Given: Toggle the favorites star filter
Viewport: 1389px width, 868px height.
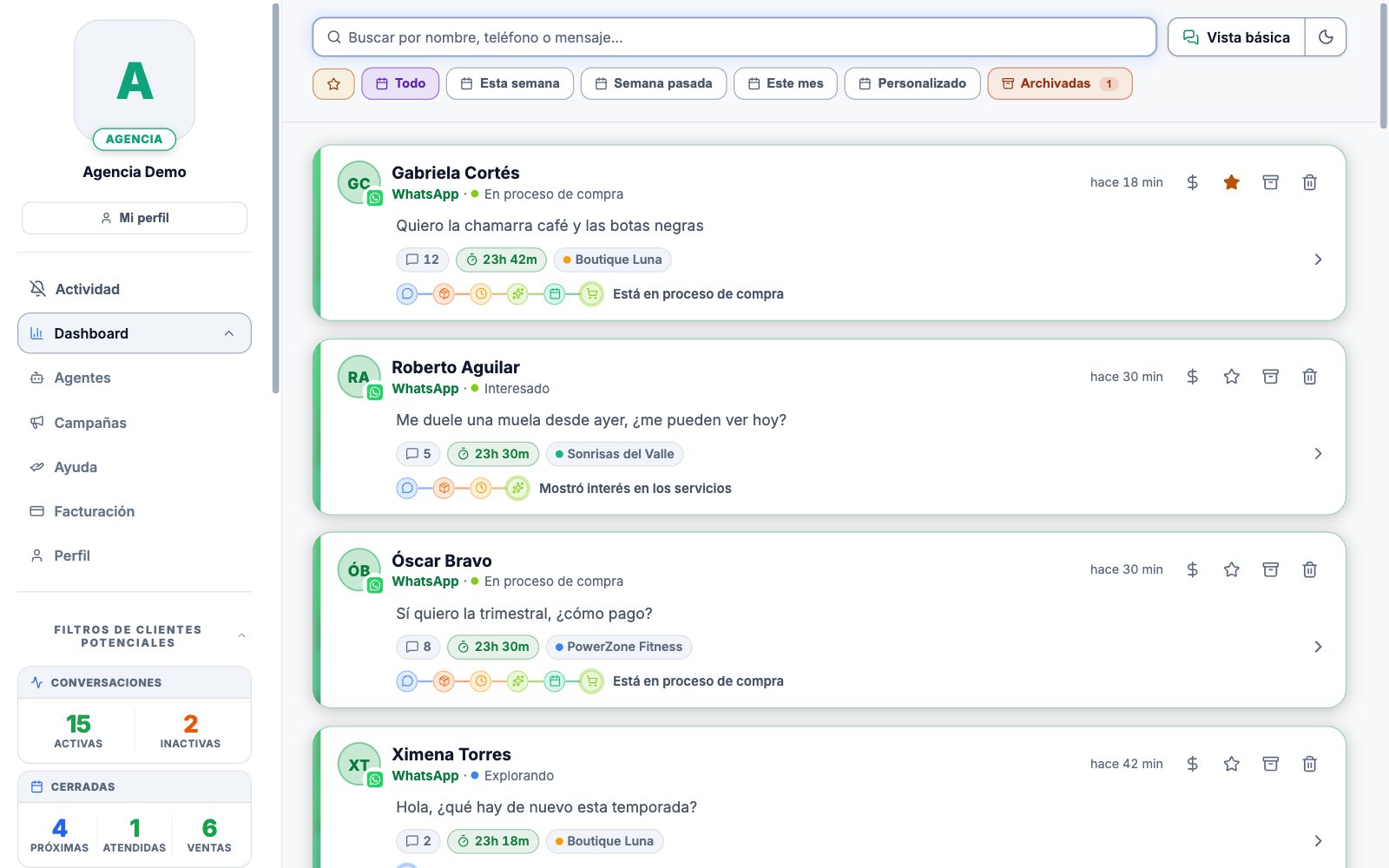Looking at the screenshot, I should (x=333, y=83).
